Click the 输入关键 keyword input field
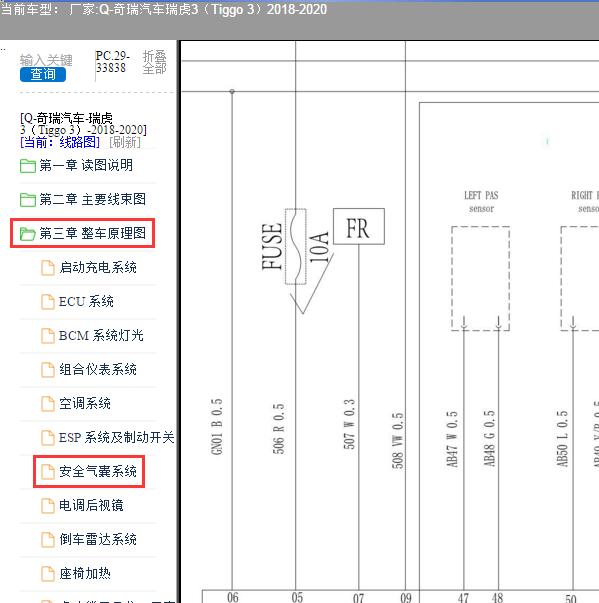The height and width of the screenshot is (603, 599). [46, 60]
